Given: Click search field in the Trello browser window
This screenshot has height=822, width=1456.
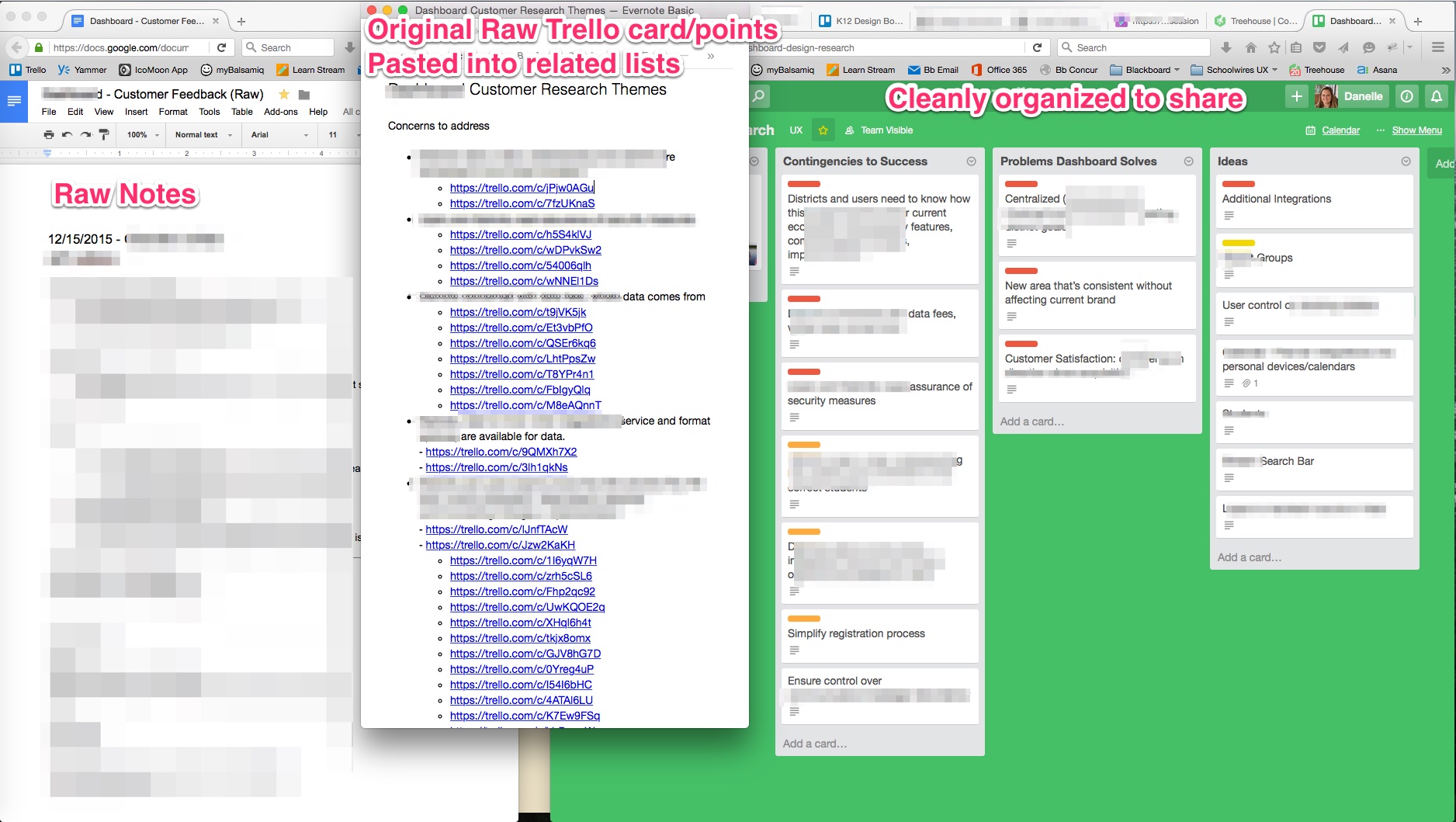Looking at the screenshot, I should (1133, 47).
